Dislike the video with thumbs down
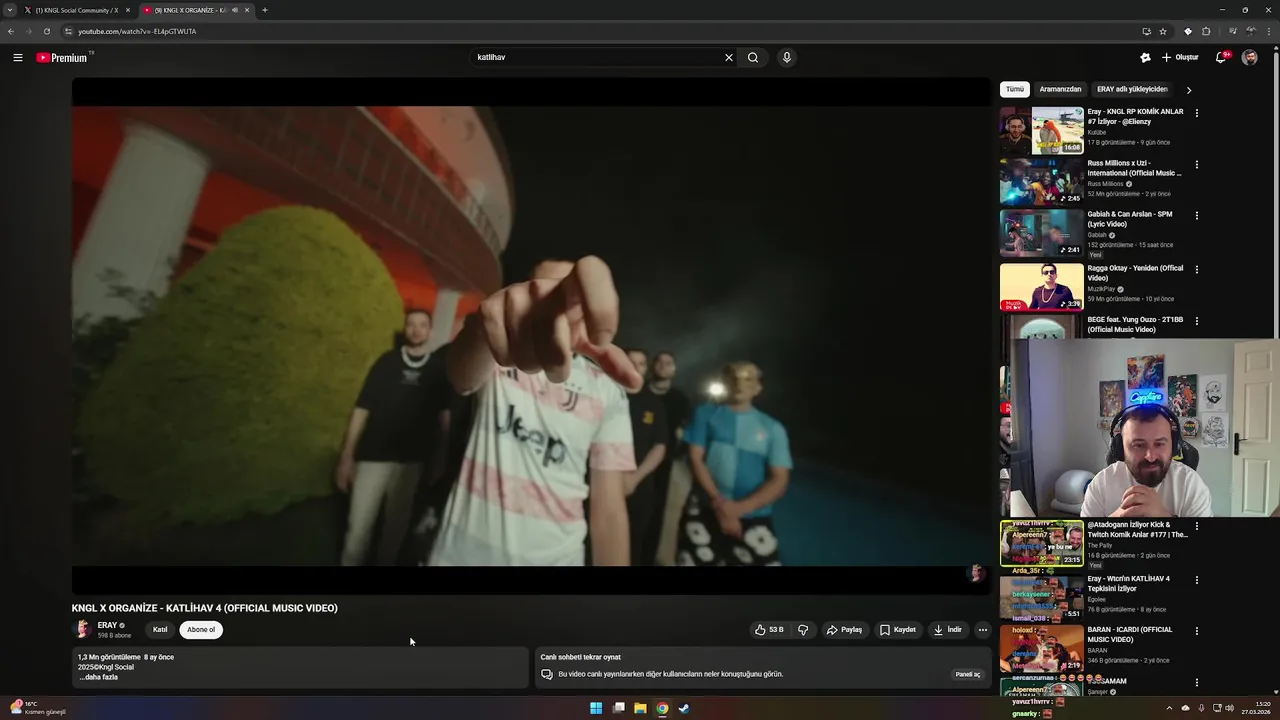This screenshot has width=1280, height=720. click(x=803, y=630)
